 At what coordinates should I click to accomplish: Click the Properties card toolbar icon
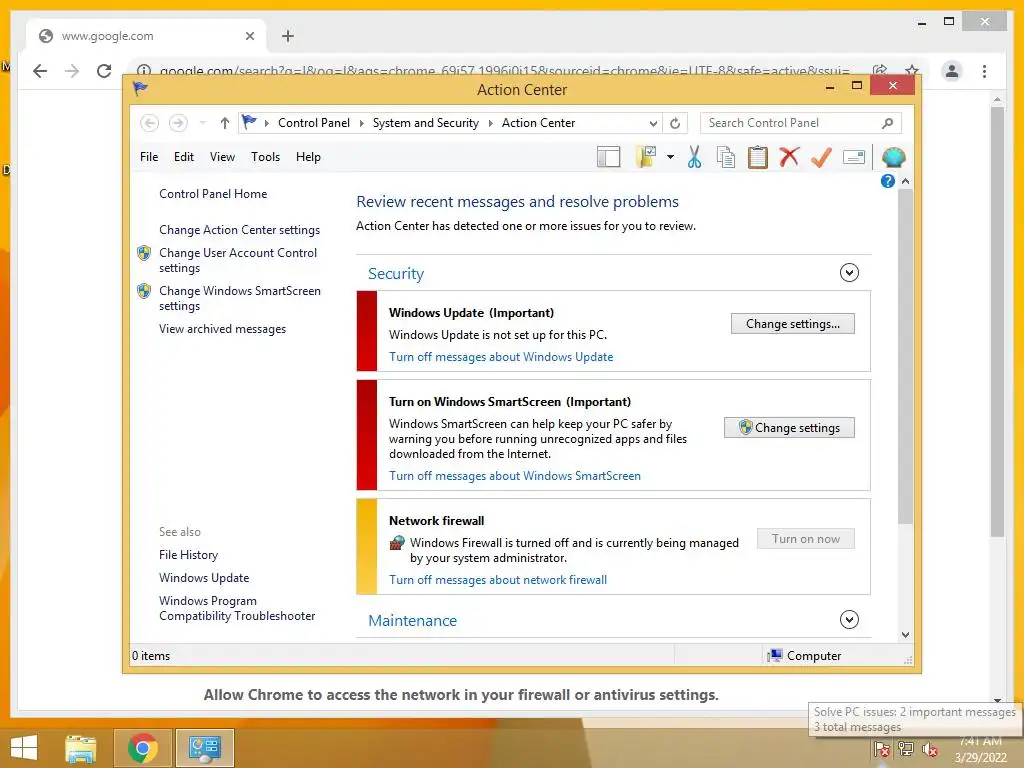854,157
